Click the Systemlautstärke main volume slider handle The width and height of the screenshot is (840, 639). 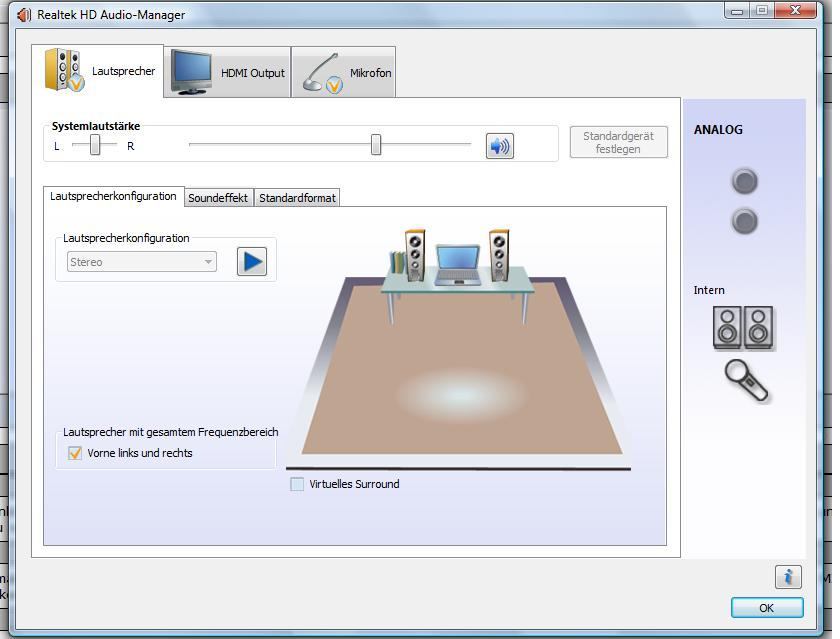coord(376,145)
